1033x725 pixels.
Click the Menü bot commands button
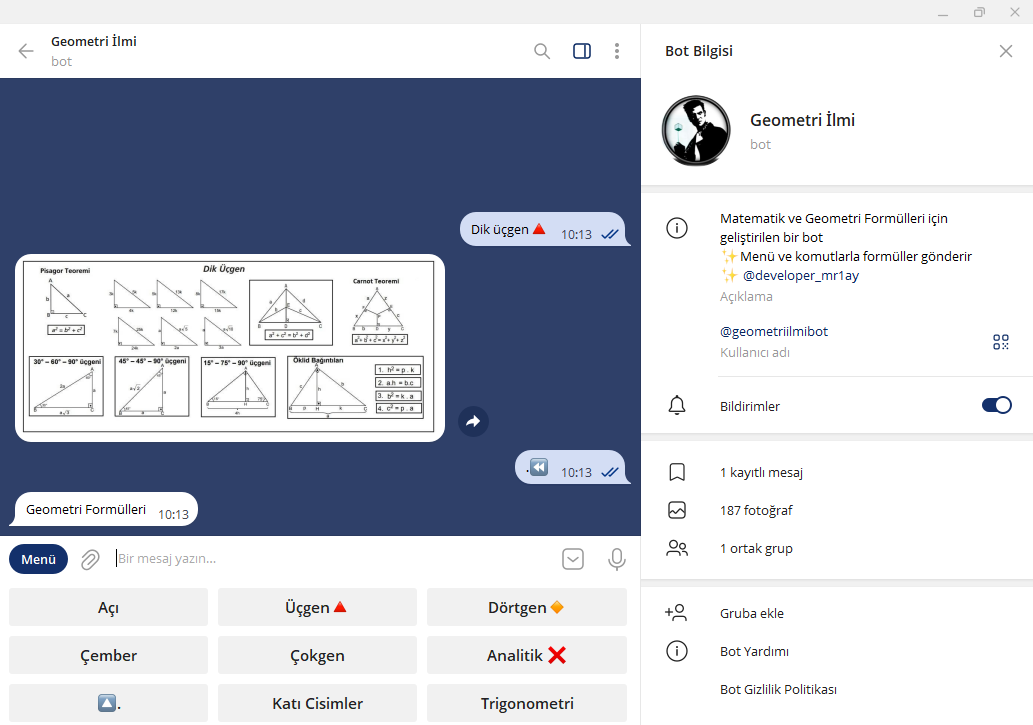pyautogui.click(x=38, y=559)
